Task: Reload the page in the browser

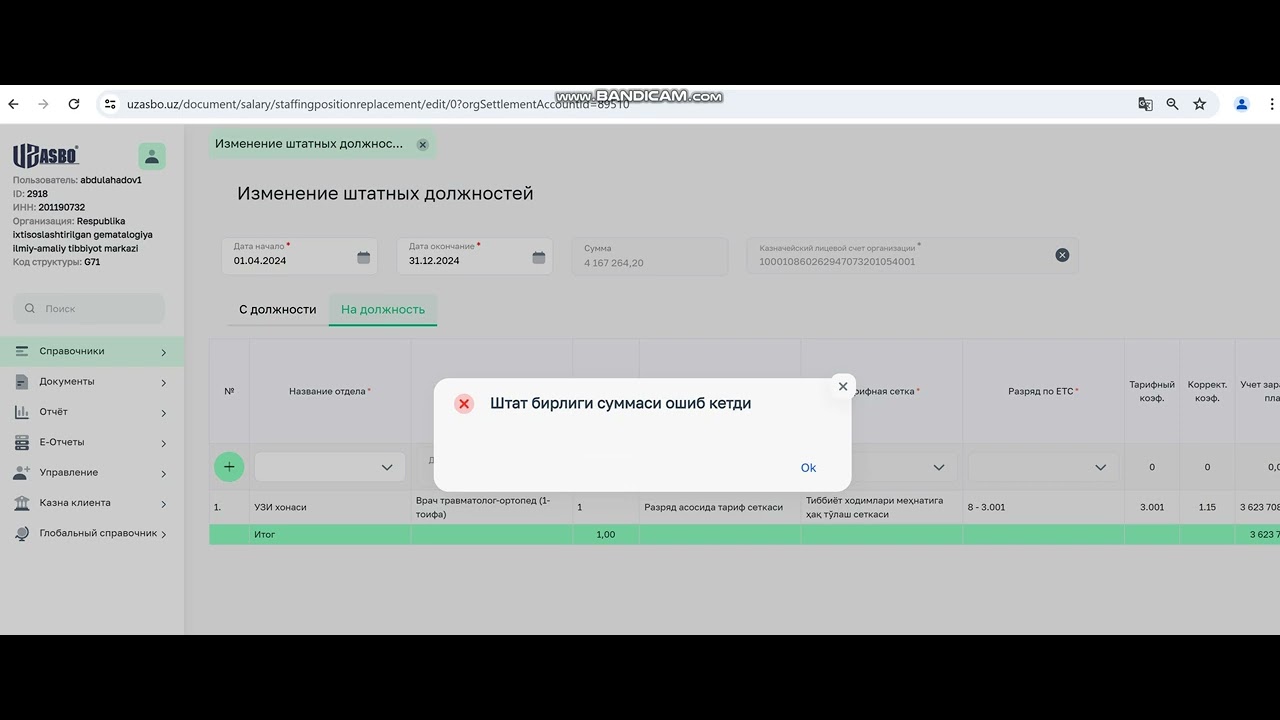Action: click(73, 104)
